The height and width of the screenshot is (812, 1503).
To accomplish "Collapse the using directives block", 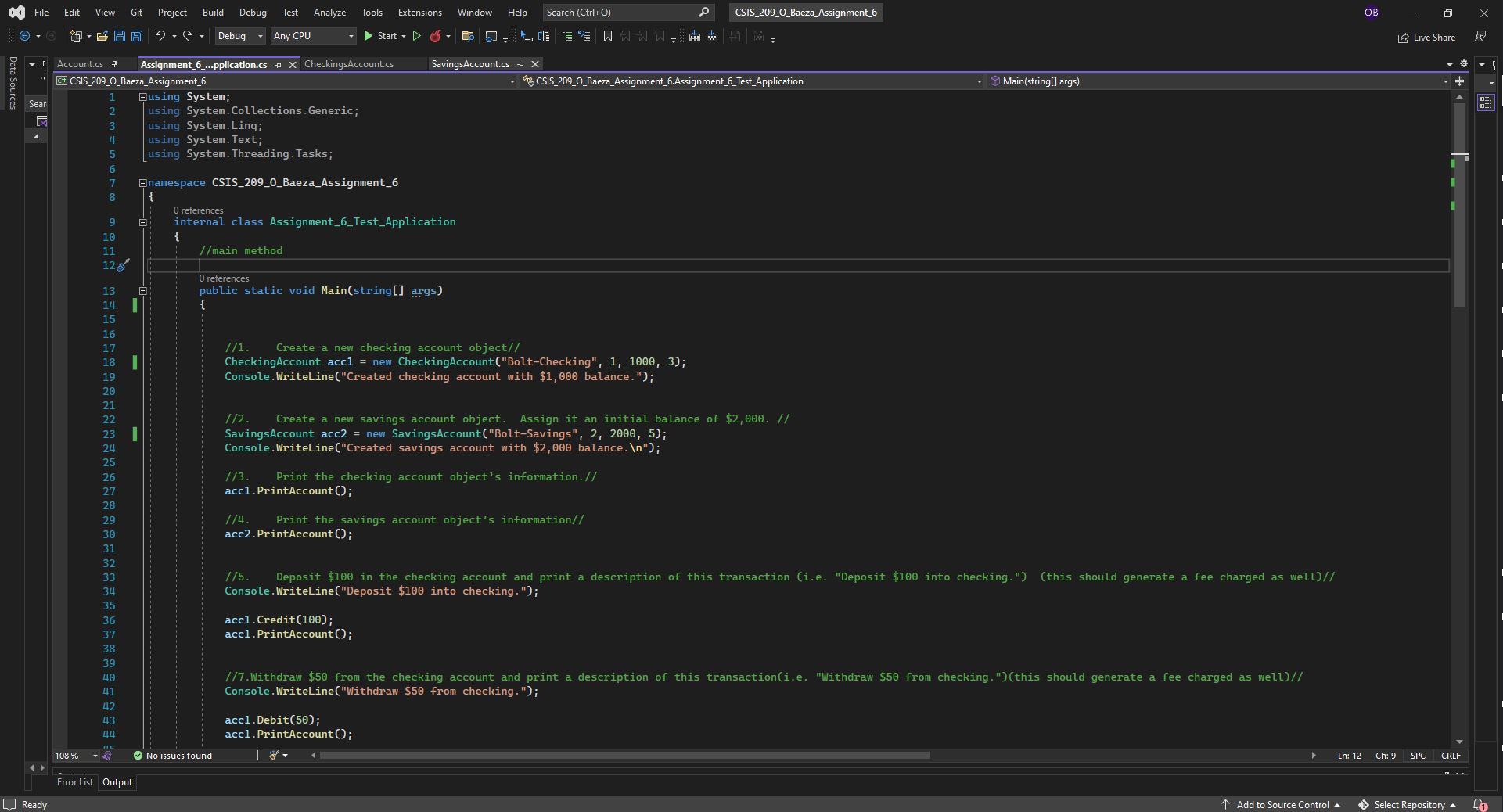I will [143, 97].
